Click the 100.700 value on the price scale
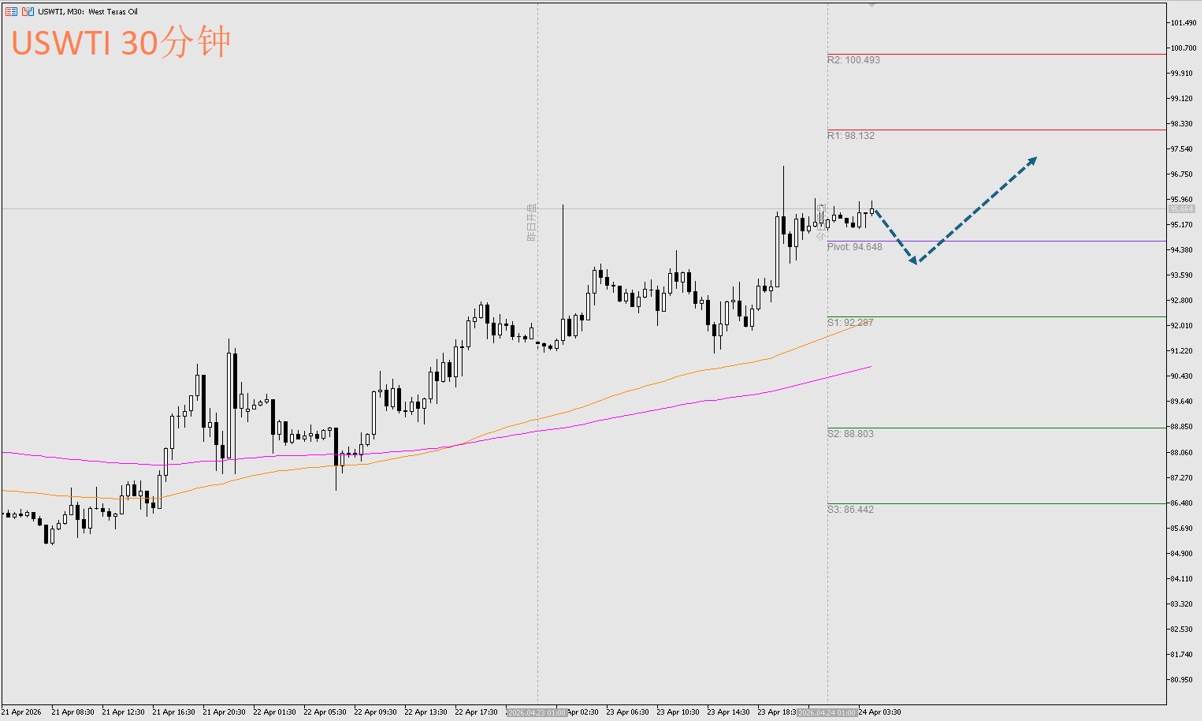The image size is (1202, 721). (1183, 47)
